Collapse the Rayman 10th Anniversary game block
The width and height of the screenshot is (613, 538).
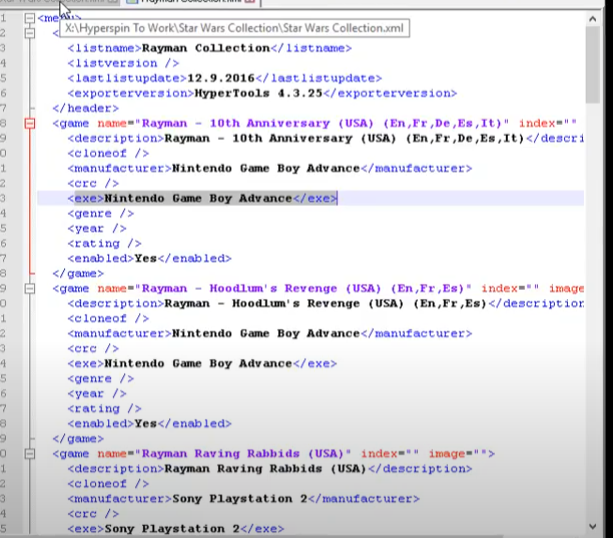click(29, 124)
